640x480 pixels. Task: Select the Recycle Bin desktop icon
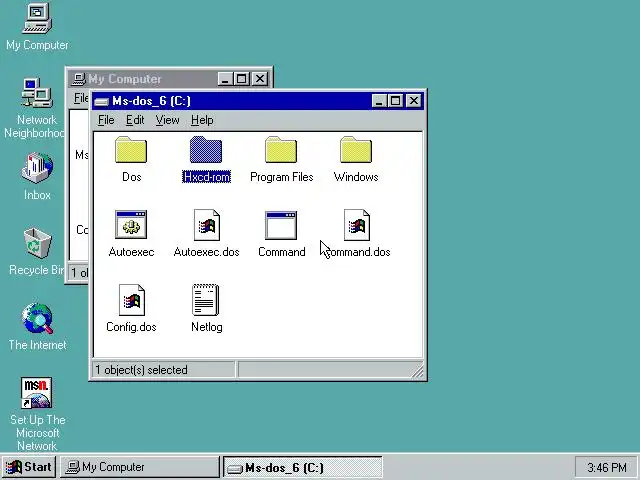(x=37, y=243)
